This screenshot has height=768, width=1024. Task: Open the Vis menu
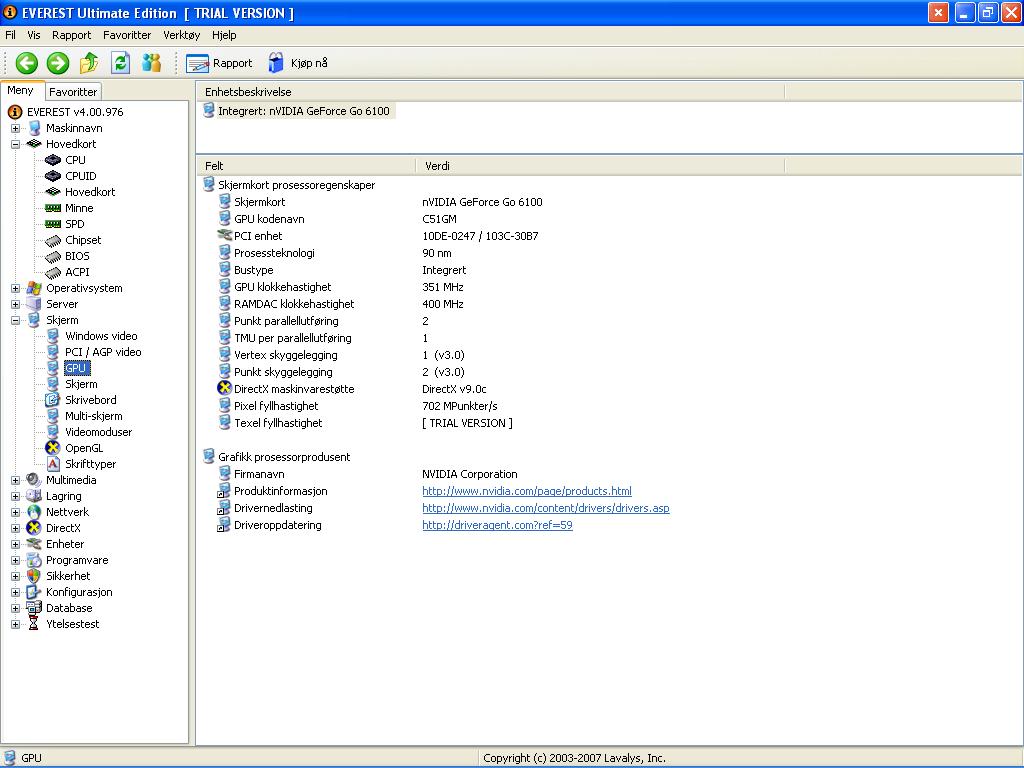(x=34, y=35)
